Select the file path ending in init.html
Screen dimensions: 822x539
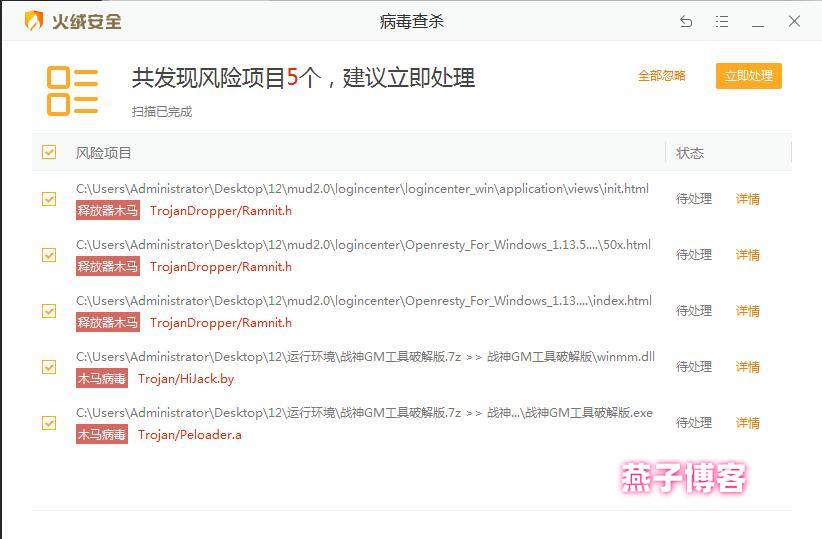(x=362, y=189)
